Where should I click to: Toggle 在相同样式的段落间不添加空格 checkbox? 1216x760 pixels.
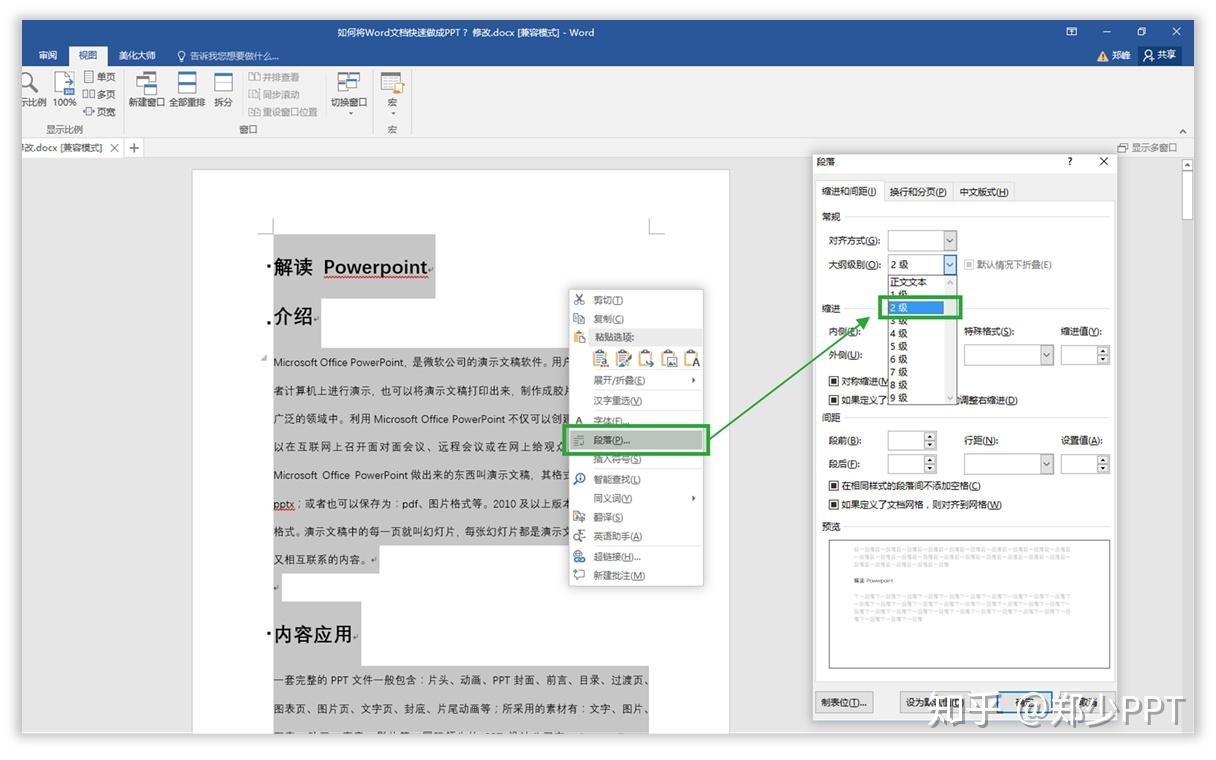834,486
